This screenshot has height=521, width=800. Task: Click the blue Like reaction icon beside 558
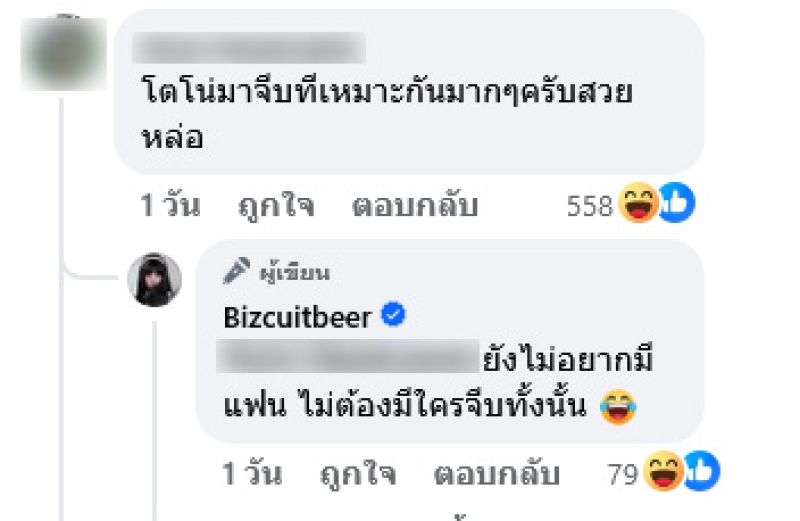pyautogui.click(x=677, y=203)
